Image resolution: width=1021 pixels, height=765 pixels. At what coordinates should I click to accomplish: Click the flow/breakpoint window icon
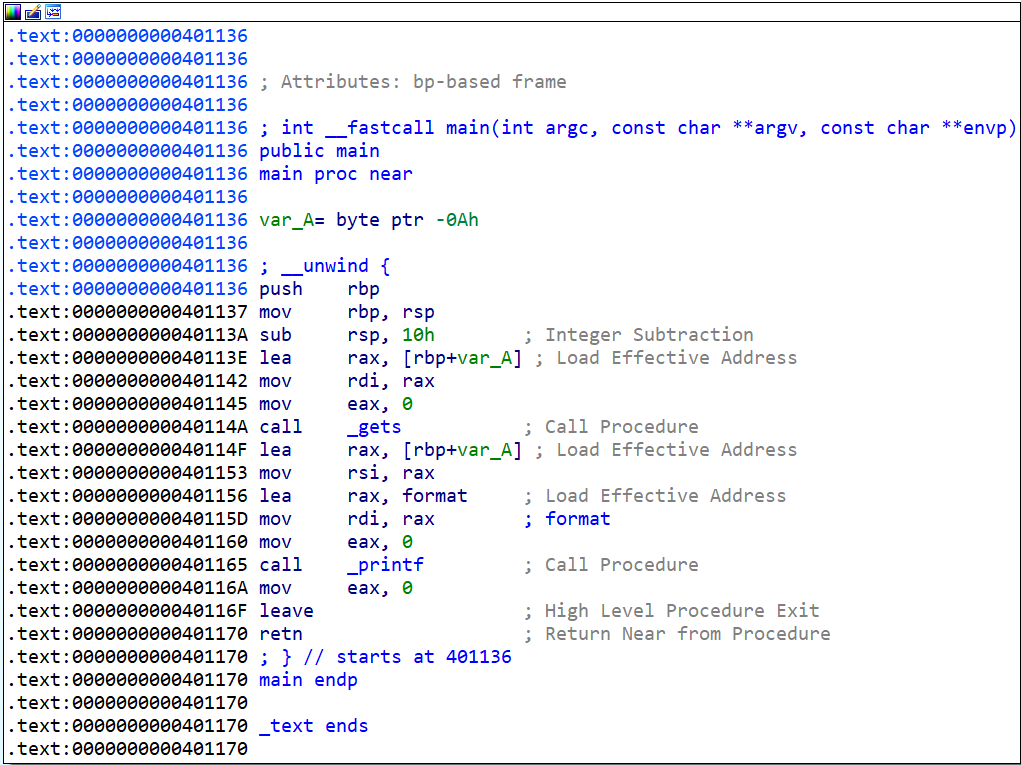pyautogui.click(x=53, y=11)
